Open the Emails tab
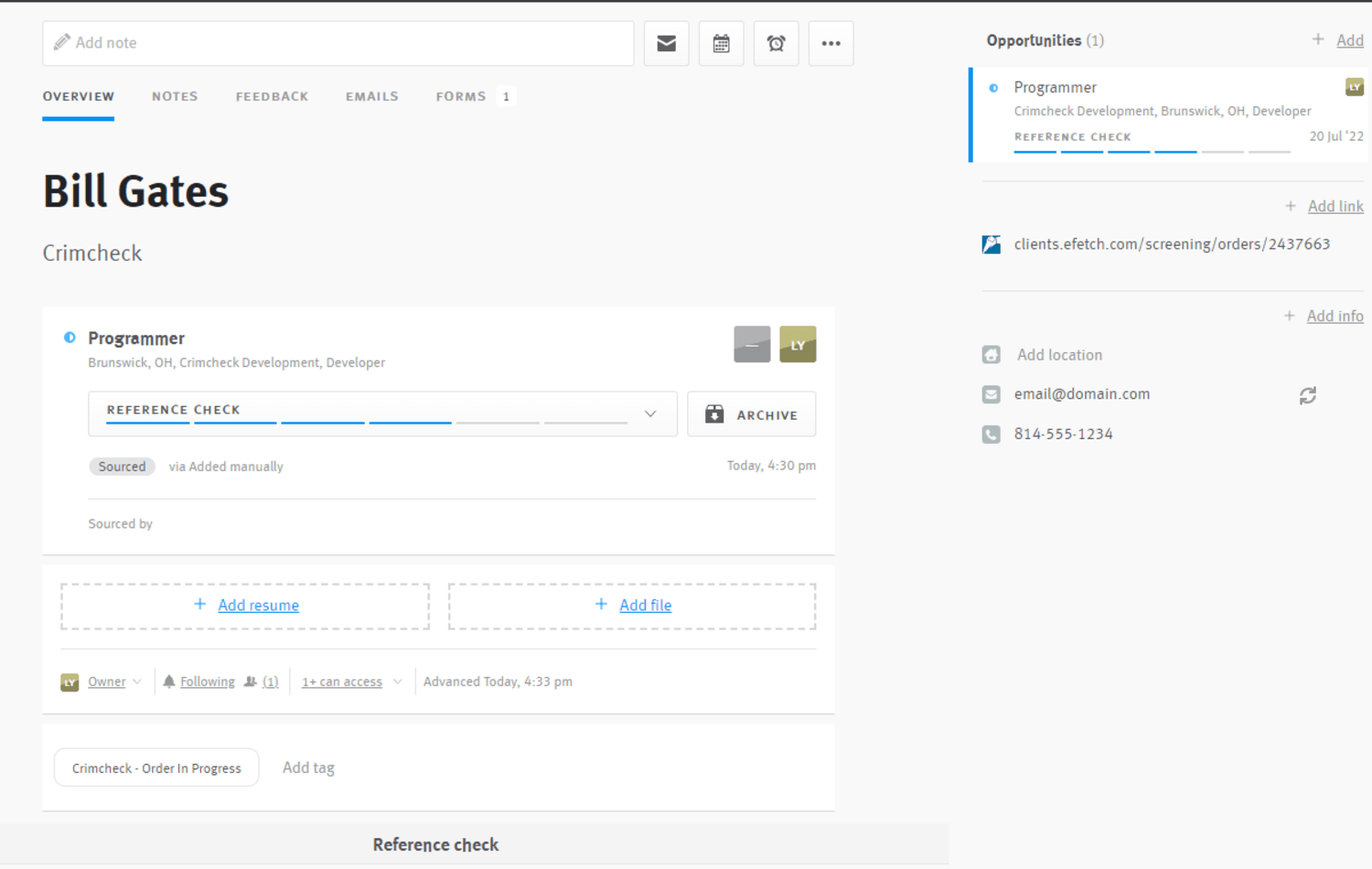The image size is (1372, 869). [x=371, y=96]
